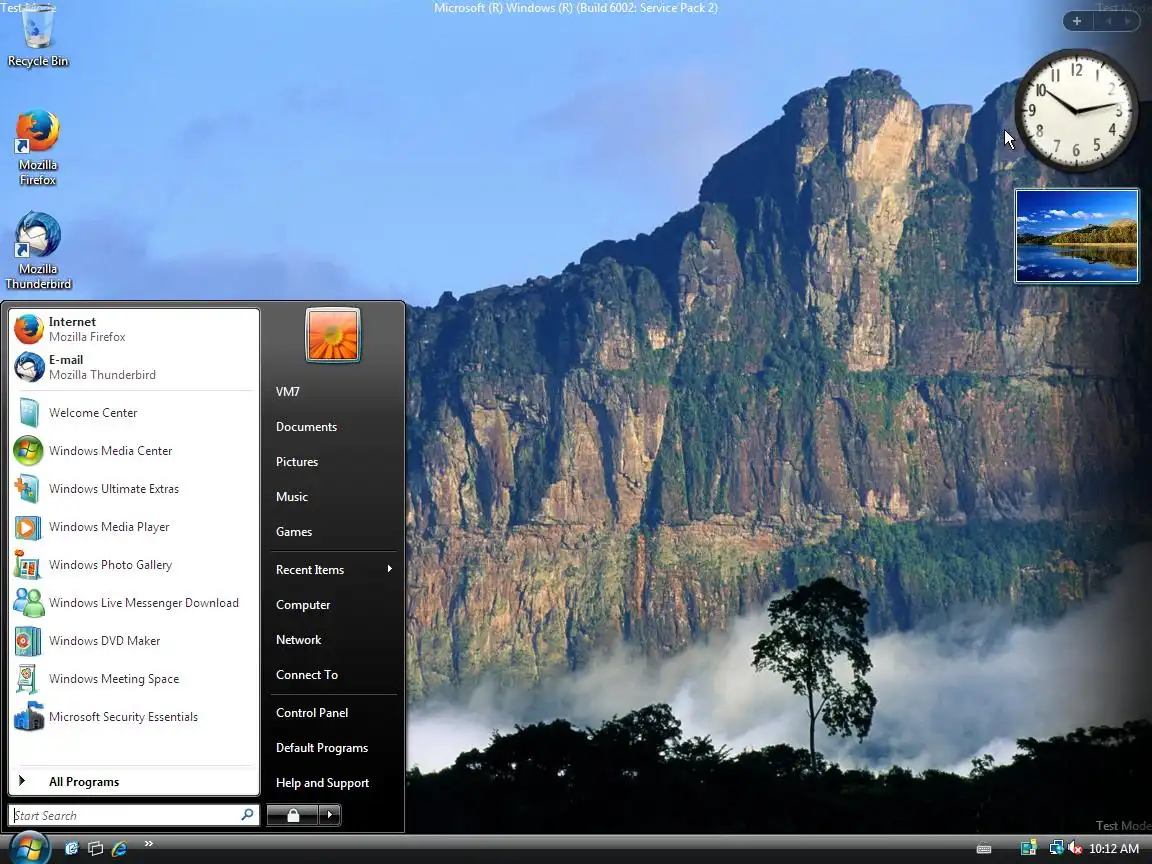Open Games from Start menu
This screenshot has height=864, width=1152.
pos(333,532)
